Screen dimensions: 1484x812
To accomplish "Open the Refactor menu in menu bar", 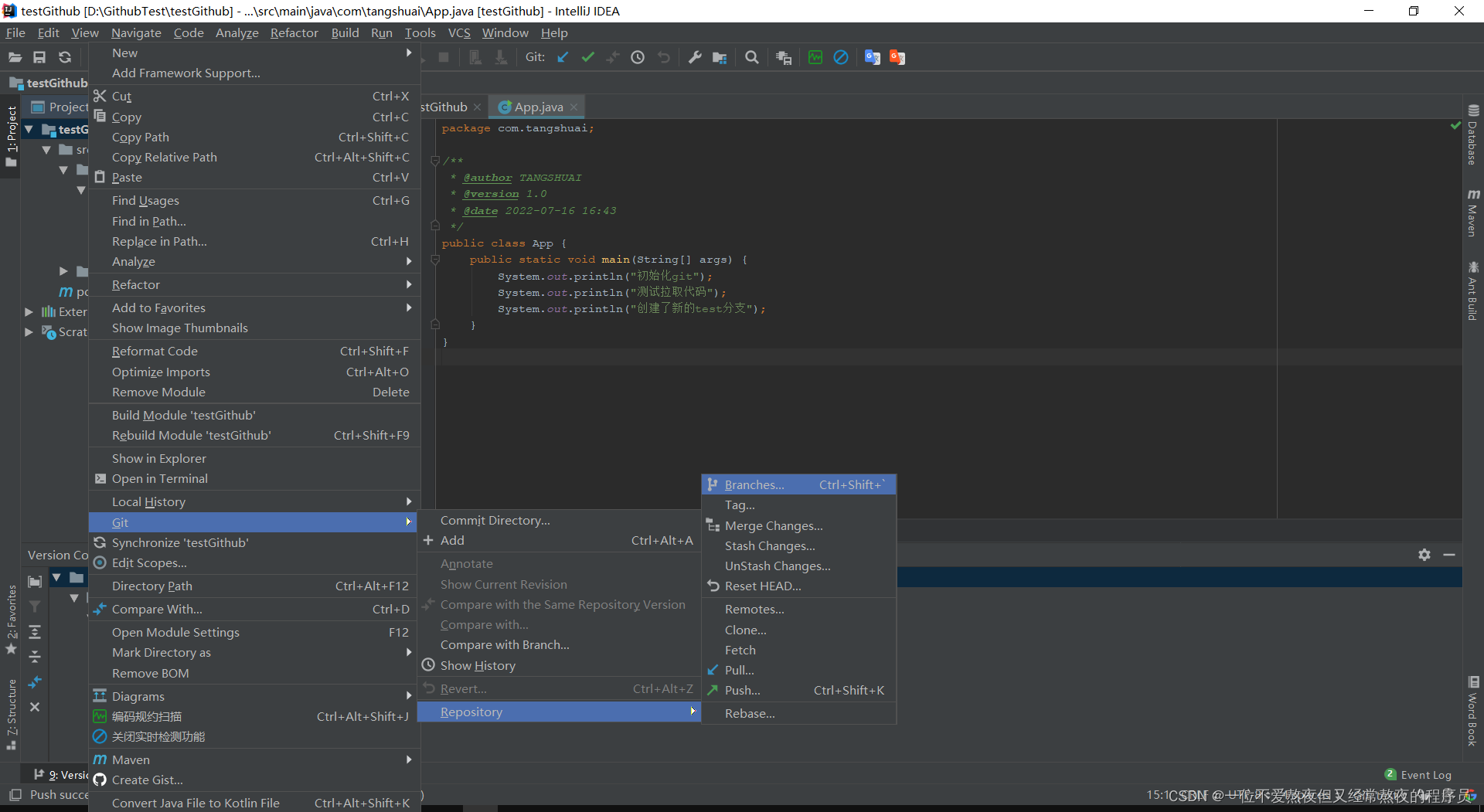I will (x=294, y=32).
